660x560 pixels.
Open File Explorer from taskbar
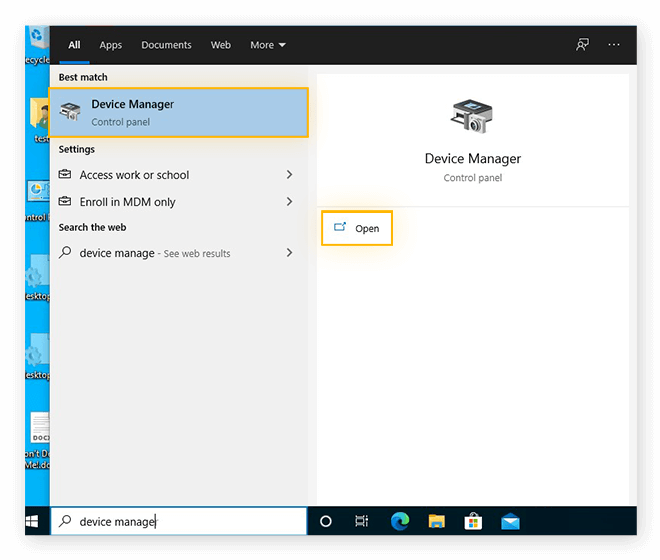(x=436, y=522)
